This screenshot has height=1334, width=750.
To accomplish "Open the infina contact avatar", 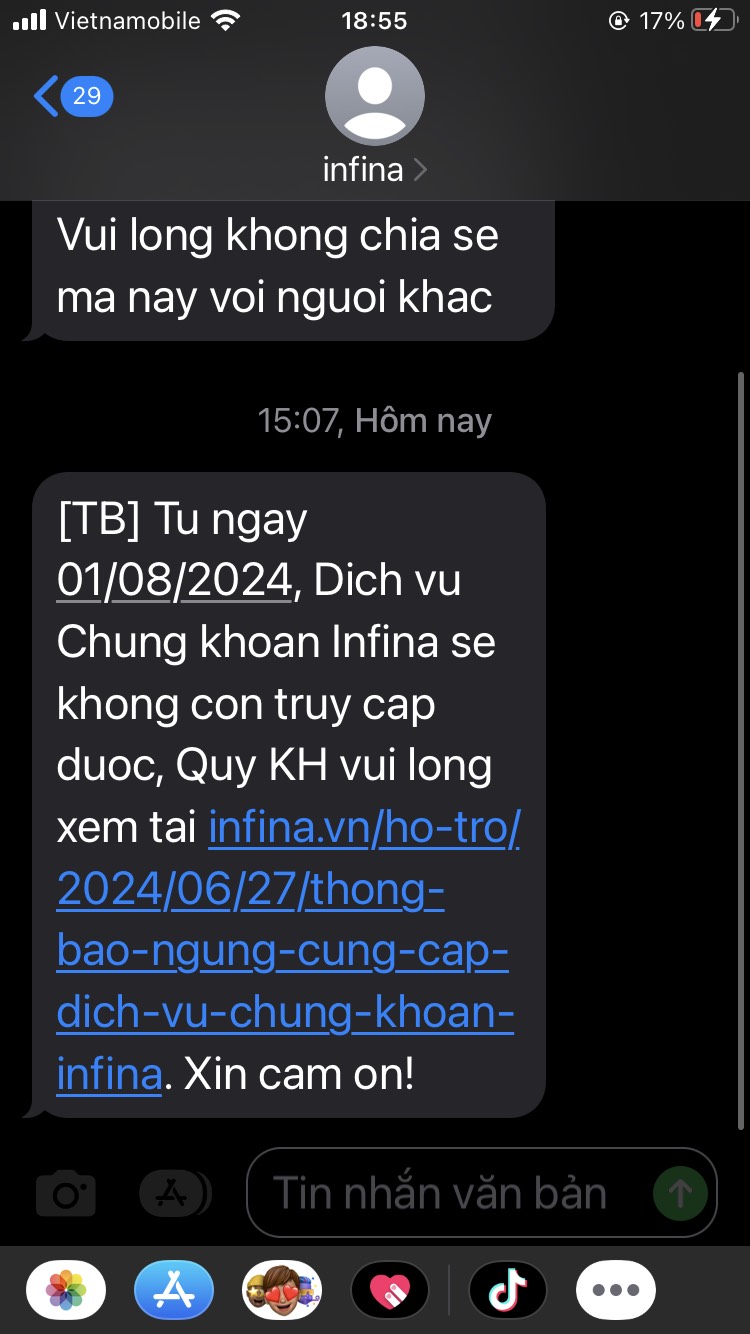I will (375, 96).
